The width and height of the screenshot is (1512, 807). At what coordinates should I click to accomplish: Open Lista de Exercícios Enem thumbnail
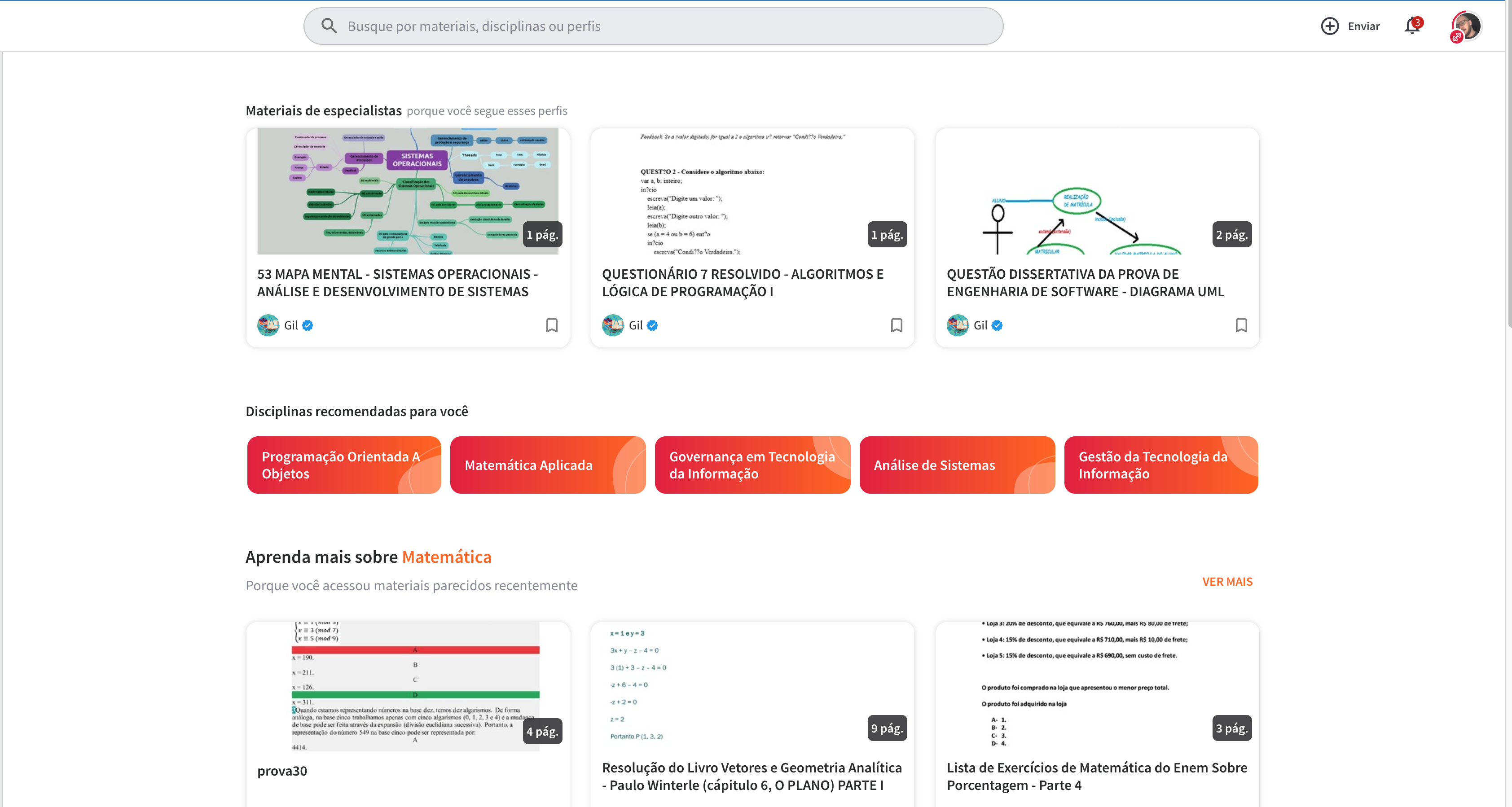tap(1097, 684)
